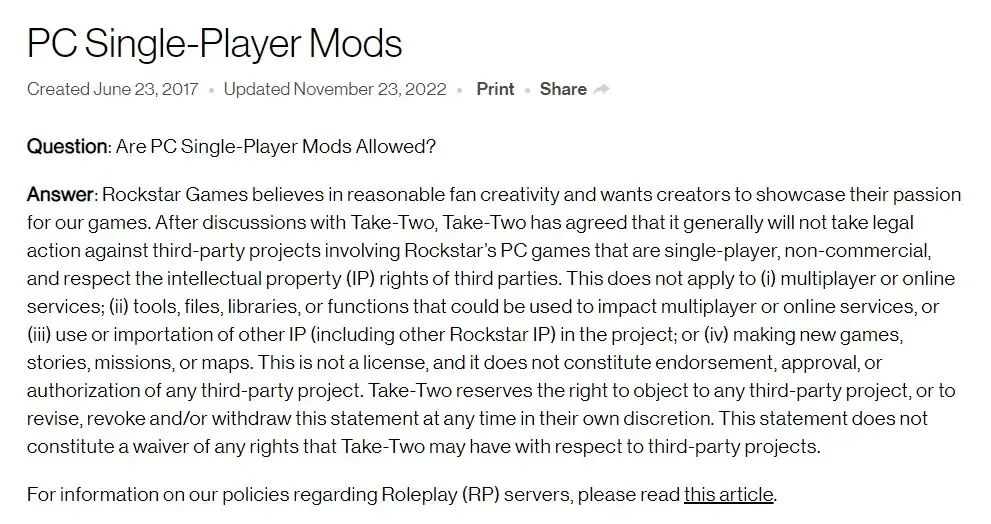The height and width of the screenshot is (524, 991).
Task: Click the Updated November 23, 2022 date
Action: coord(335,89)
